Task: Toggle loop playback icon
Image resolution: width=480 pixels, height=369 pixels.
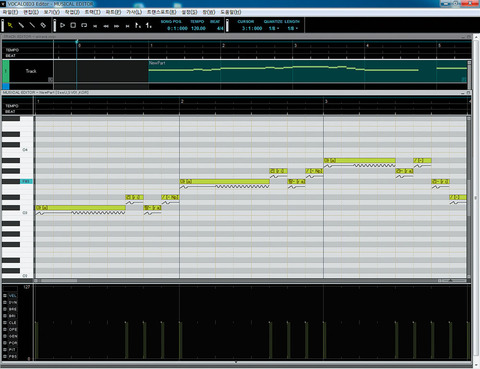Action: 84,25
